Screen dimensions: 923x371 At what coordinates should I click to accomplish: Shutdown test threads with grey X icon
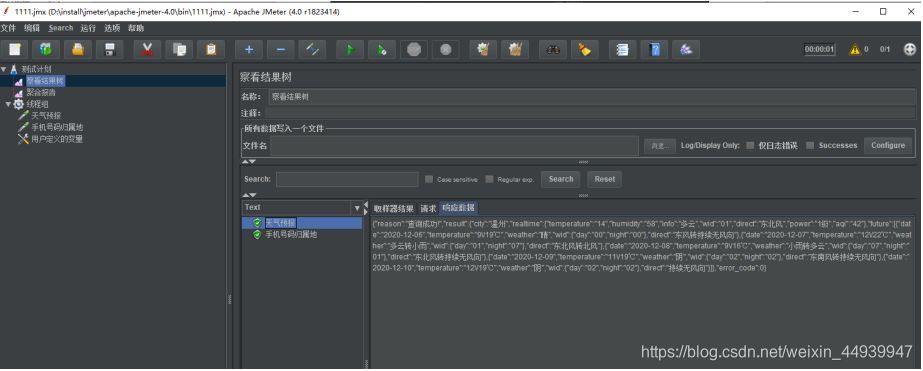pyautogui.click(x=446, y=49)
